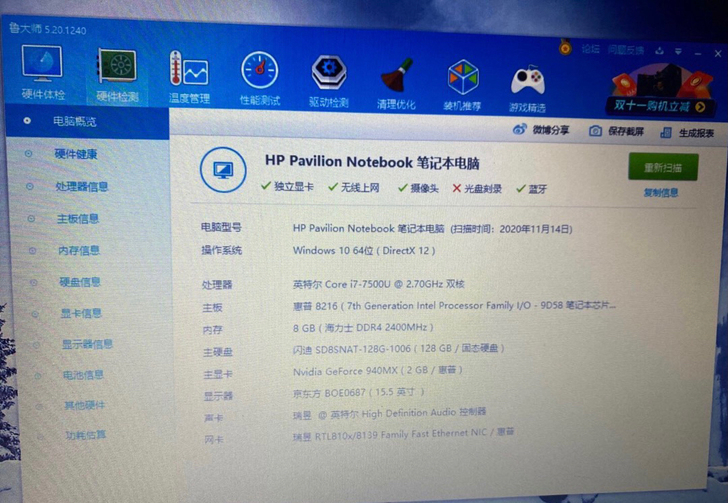
Task: Click the 重新扫描 rescan button
Action: coord(663,167)
